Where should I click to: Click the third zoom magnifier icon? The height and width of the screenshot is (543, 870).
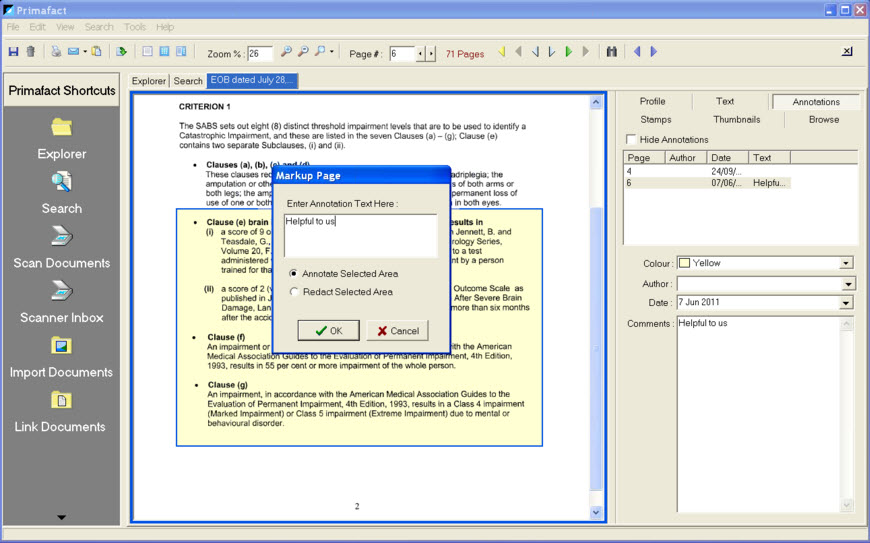point(320,52)
